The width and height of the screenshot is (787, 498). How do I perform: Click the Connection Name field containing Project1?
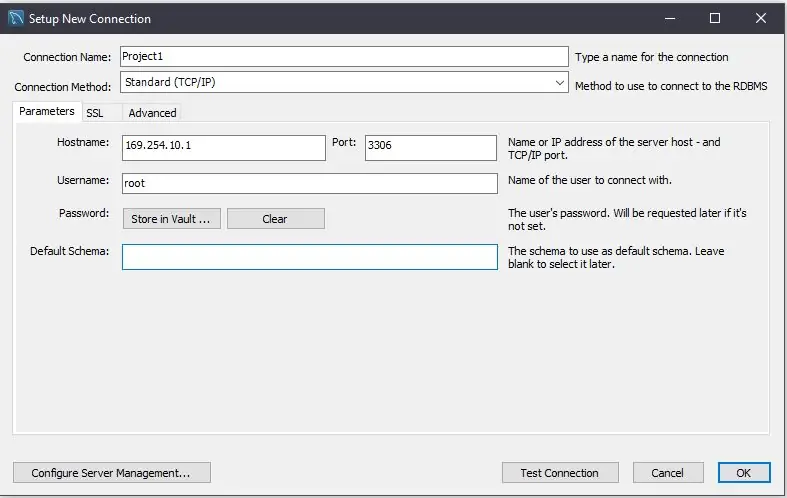[x=344, y=57]
